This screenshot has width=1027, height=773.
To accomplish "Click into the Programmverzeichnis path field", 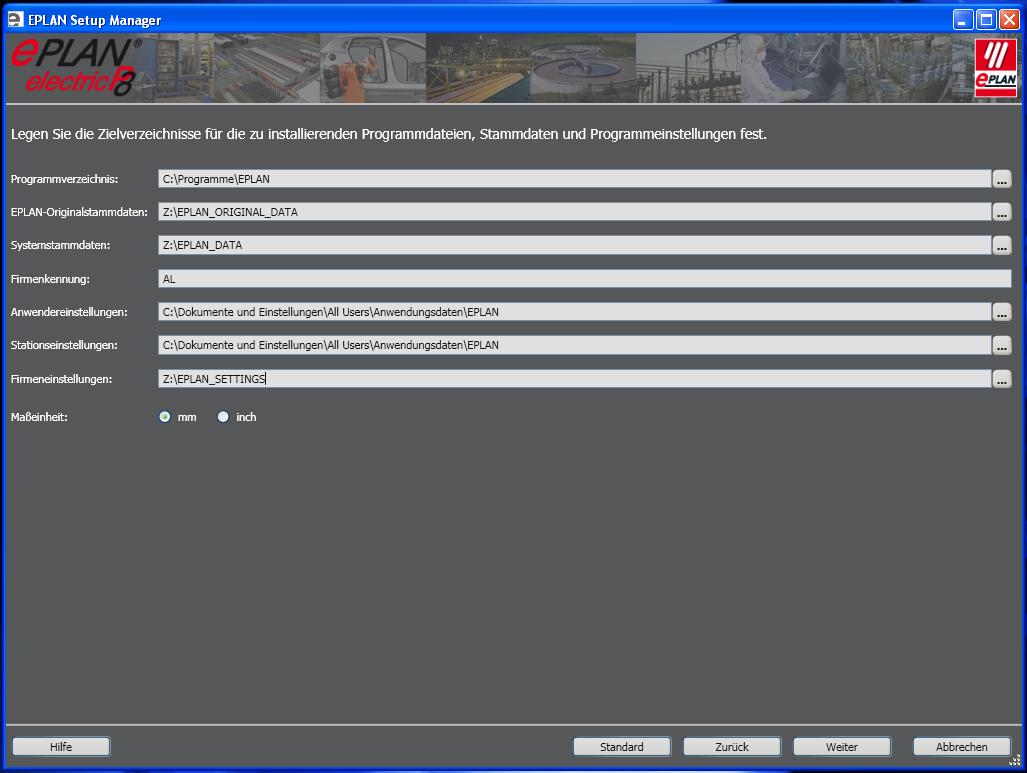I will [574, 179].
